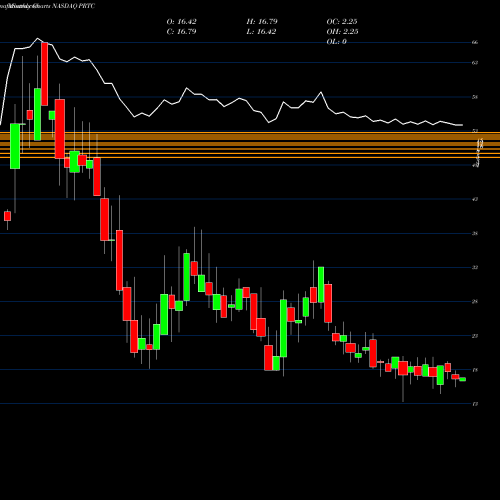Click the 58 price axis label
This screenshot has height=500, width=500.
coord(475,97)
